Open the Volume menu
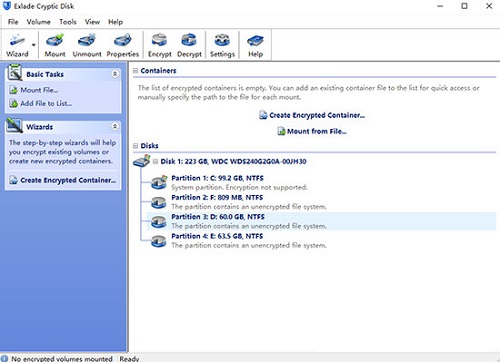Screen dimensions: 500x362 tap(39, 22)
